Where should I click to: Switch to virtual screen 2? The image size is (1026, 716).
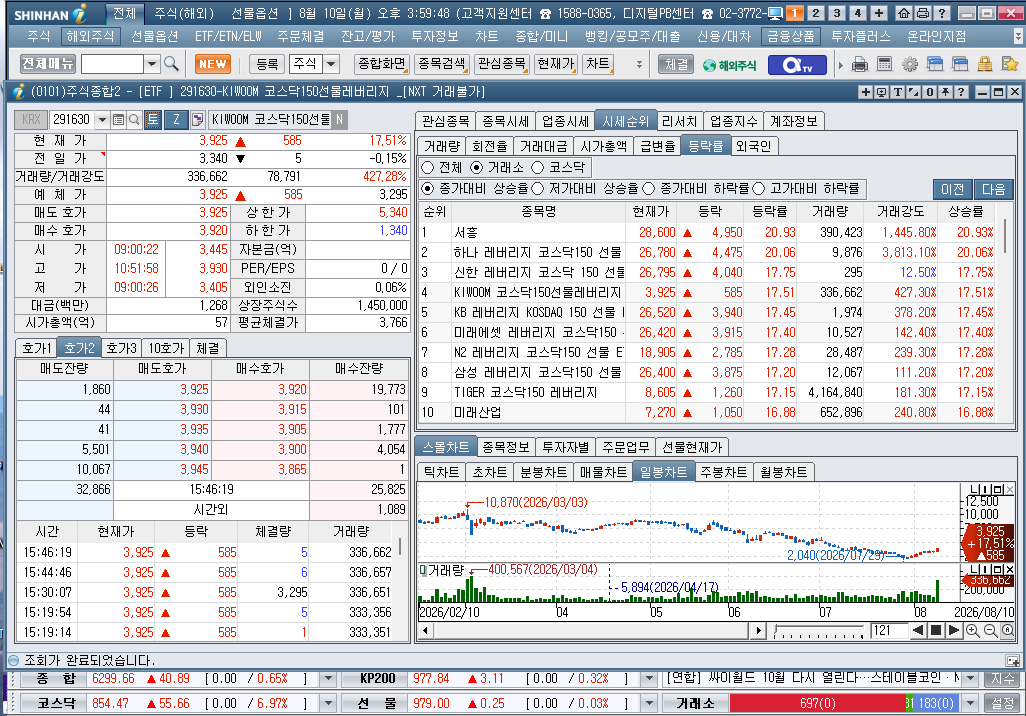coord(815,12)
